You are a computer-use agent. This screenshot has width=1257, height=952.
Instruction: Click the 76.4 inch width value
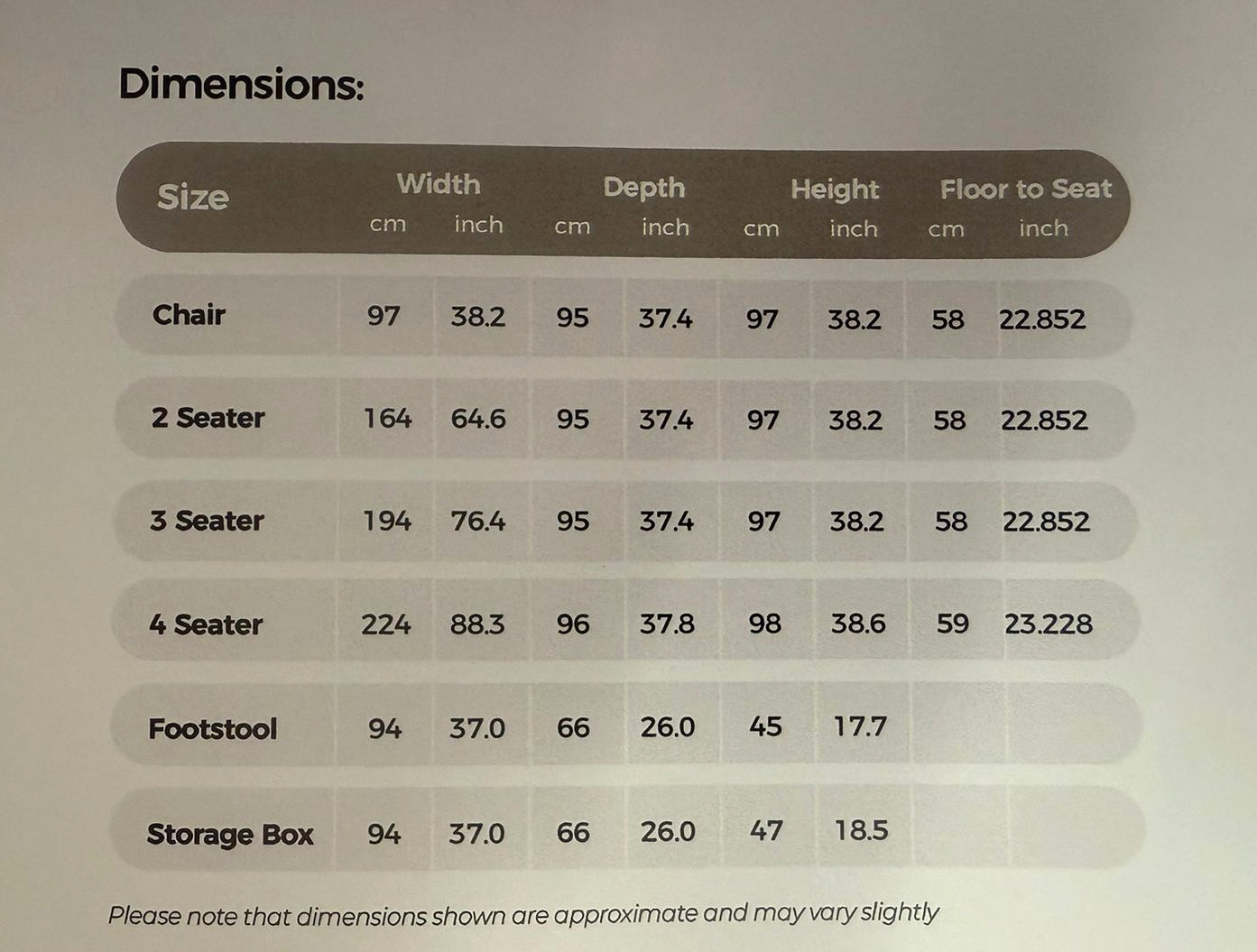coord(478,521)
